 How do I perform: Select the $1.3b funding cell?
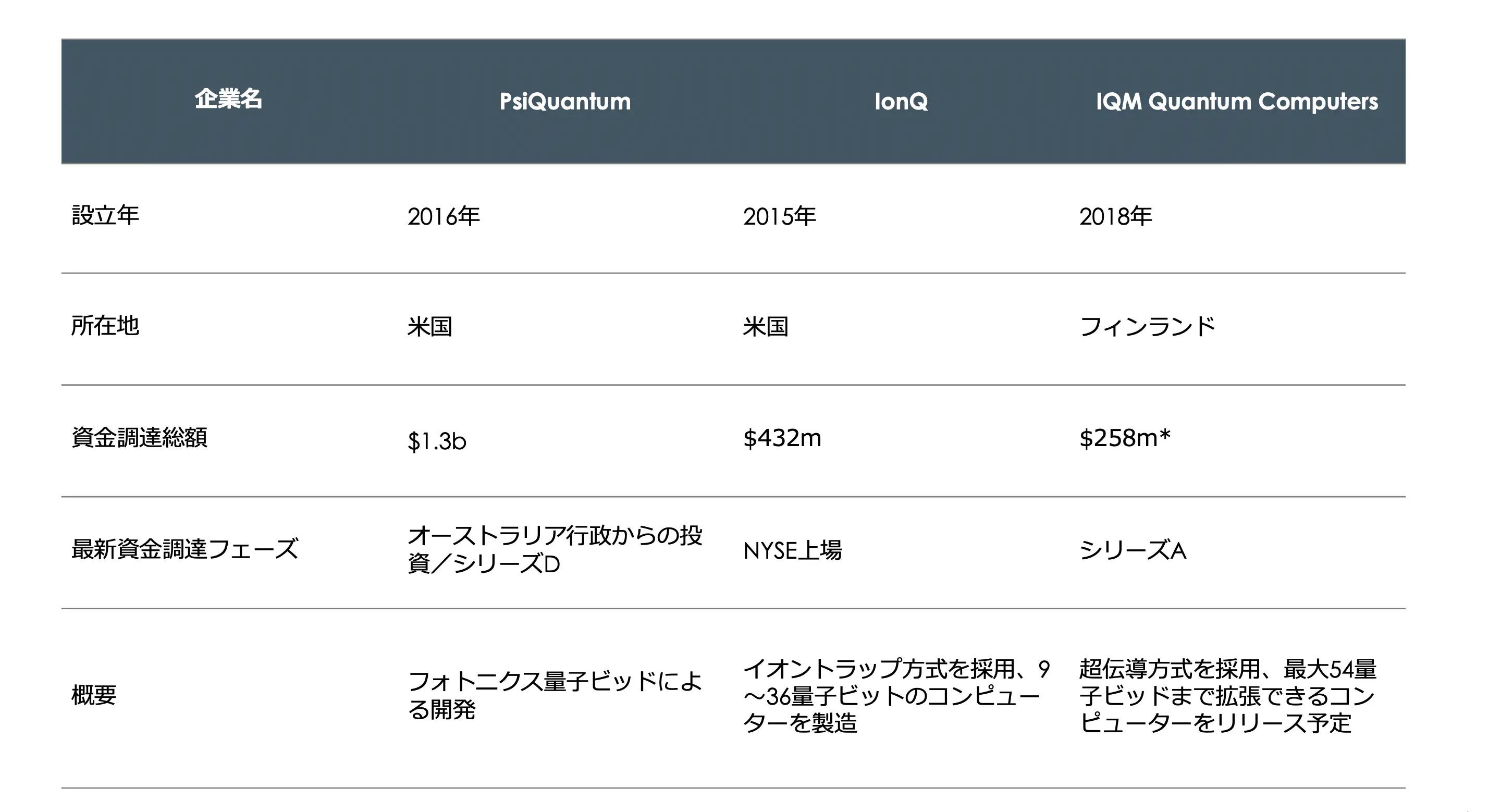pyautogui.click(x=436, y=441)
